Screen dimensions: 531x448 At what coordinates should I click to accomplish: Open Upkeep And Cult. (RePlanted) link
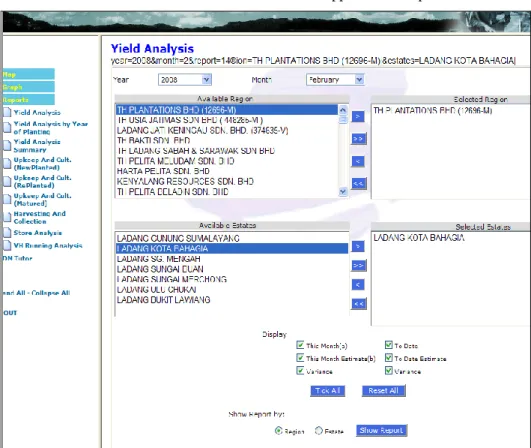pyautogui.click(x=43, y=182)
